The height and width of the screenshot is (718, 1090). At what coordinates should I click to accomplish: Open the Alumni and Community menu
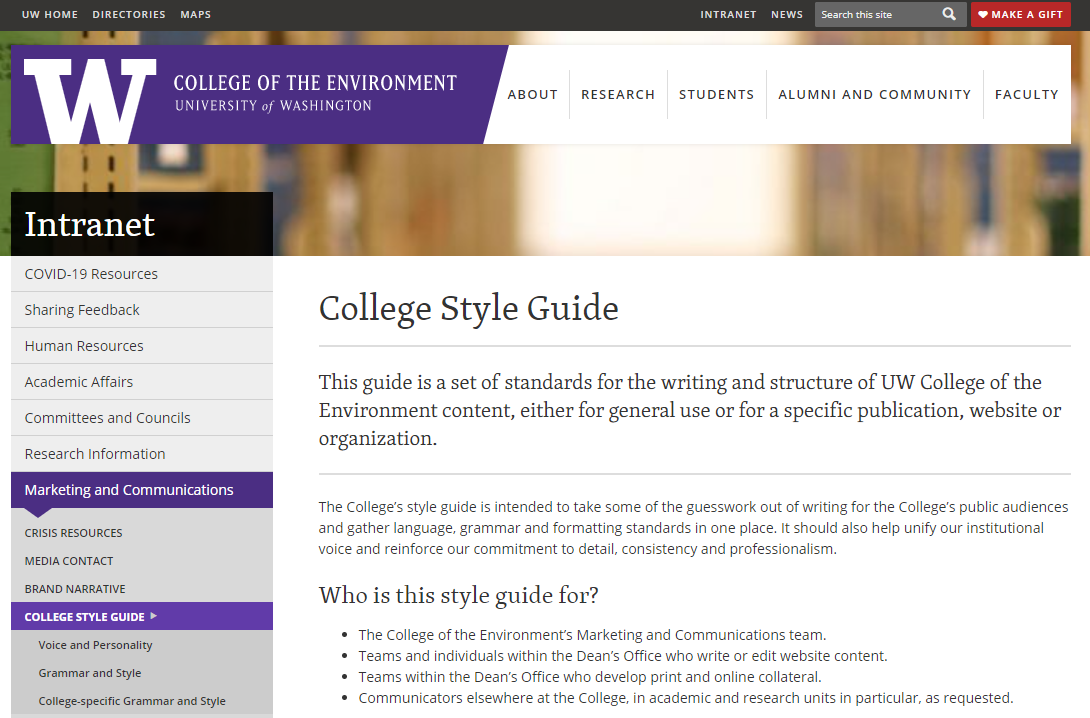[x=875, y=95]
